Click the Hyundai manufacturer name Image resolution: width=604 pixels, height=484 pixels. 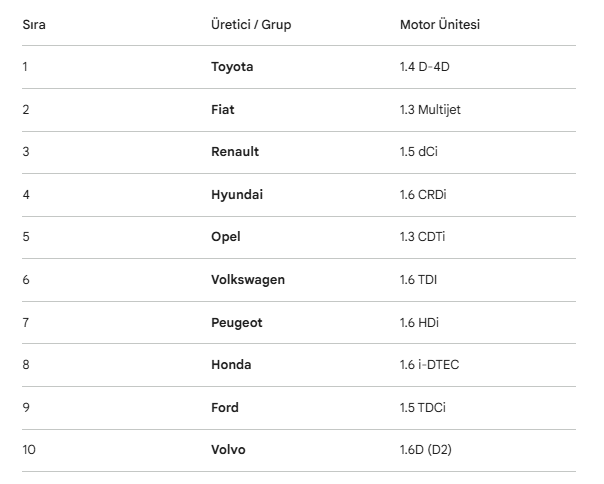click(237, 195)
